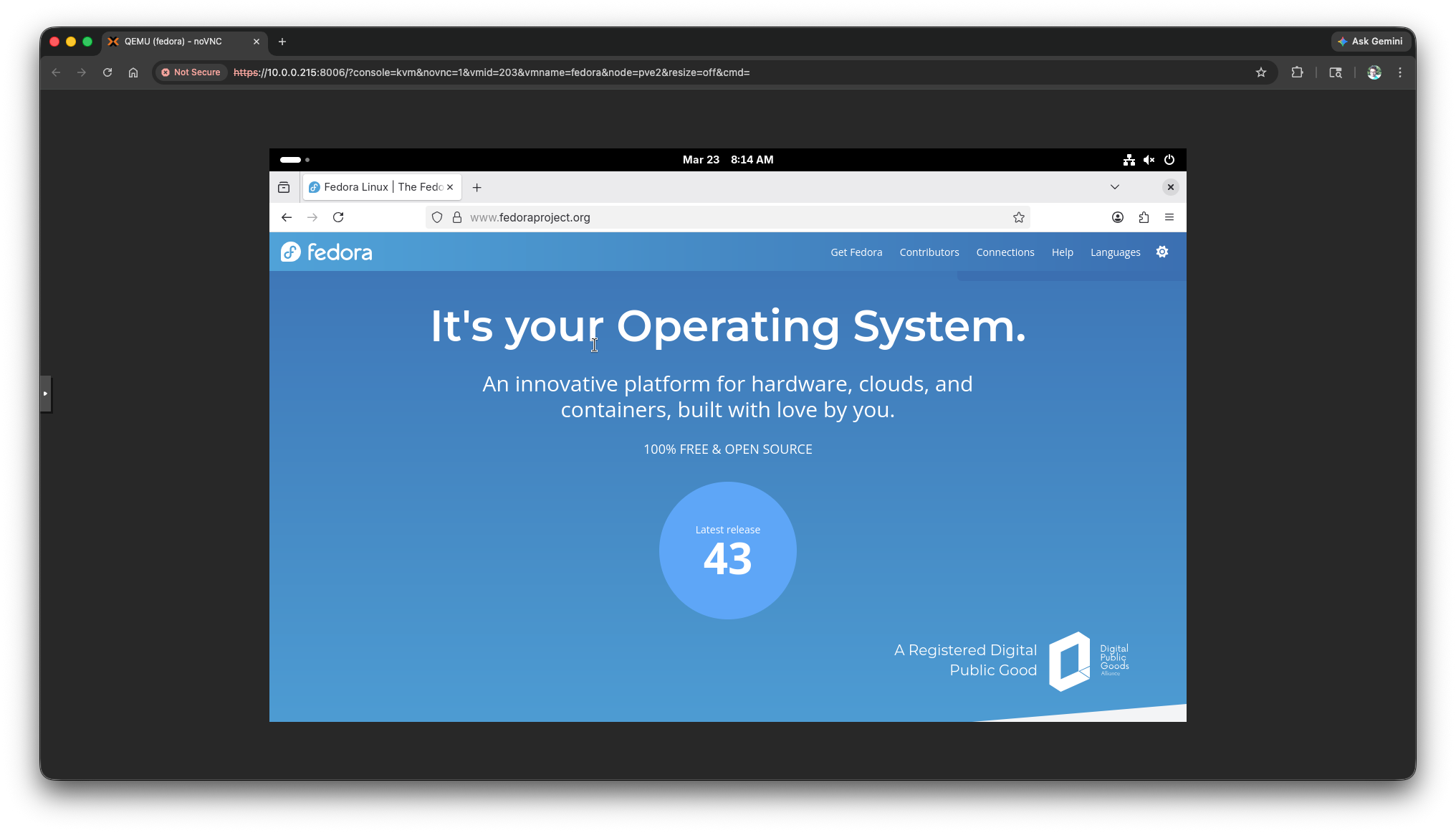Select the Fedora Linux browser tab
The width and height of the screenshot is (1456, 833).
(x=376, y=187)
